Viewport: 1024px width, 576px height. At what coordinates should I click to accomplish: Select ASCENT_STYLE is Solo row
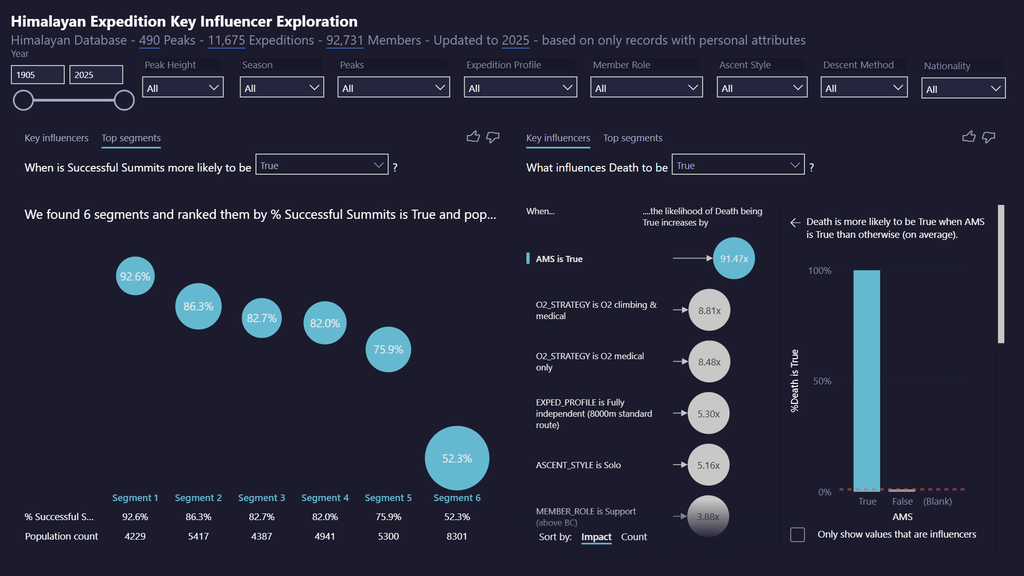578,465
